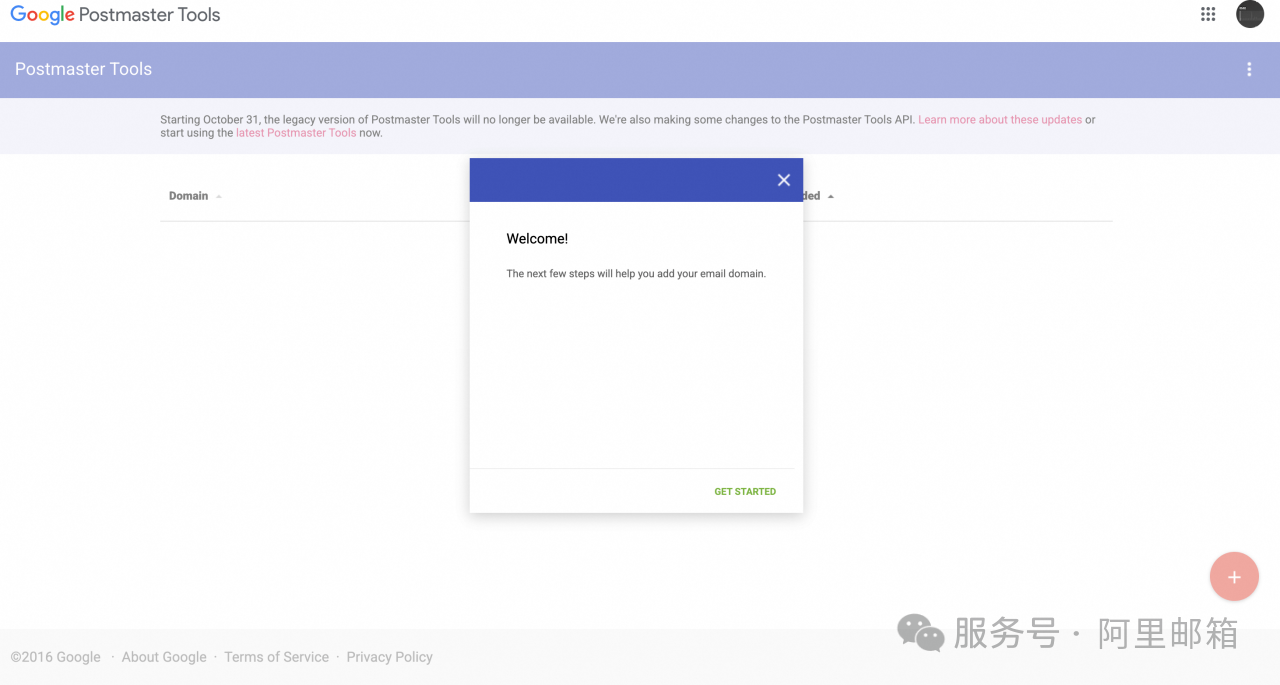1280x685 pixels.
Task: Open the About Google footer link
Action: click(x=164, y=657)
